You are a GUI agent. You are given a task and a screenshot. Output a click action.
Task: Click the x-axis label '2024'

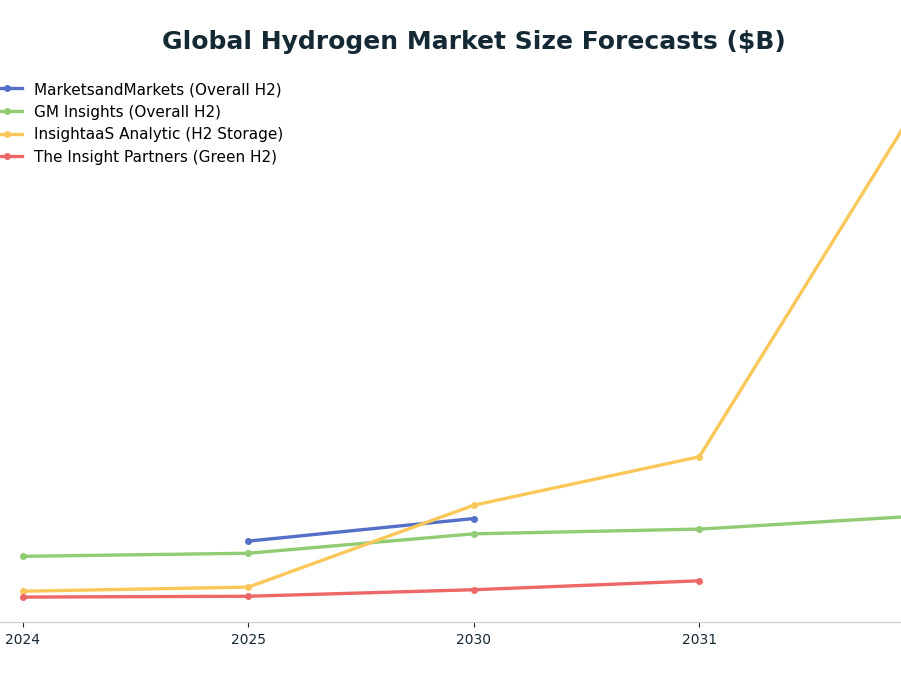pos(22,639)
